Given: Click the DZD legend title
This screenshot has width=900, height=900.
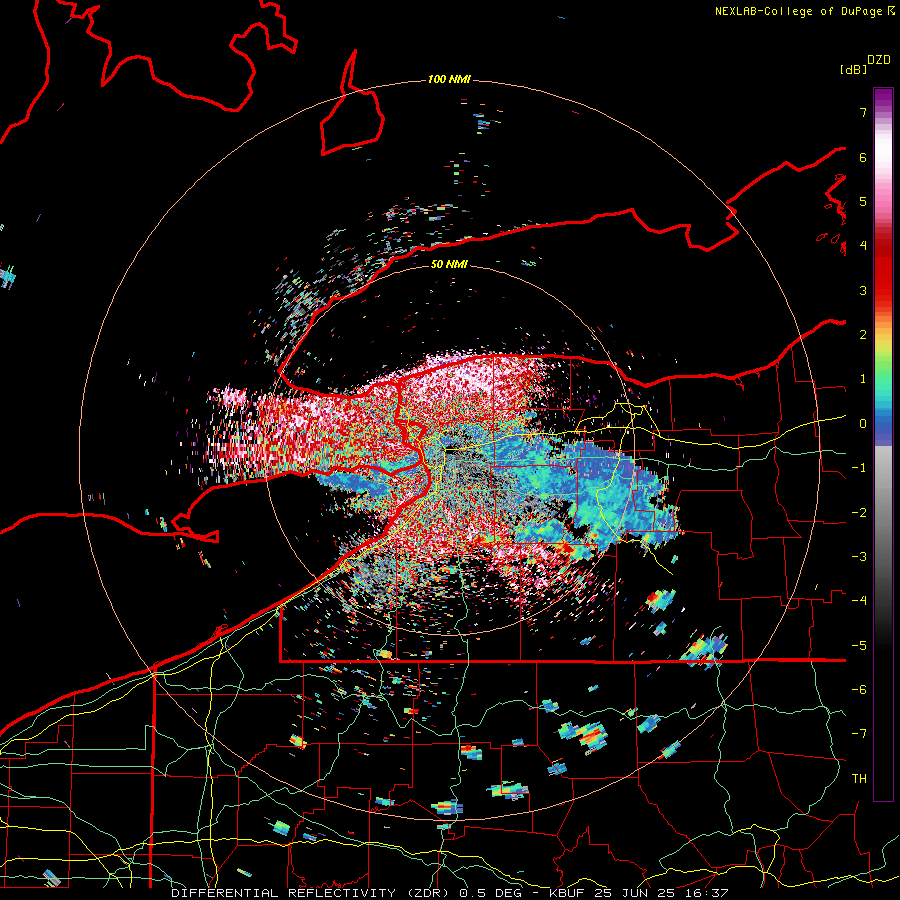Looking at the screenshot, I should pos(879,60).
